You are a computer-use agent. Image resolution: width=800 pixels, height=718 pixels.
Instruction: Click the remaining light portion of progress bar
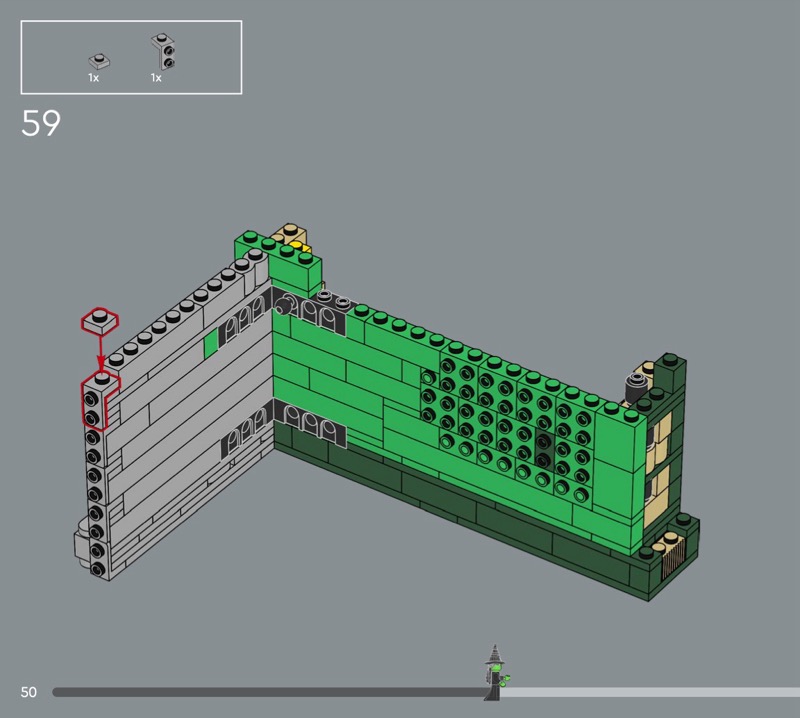click(650, 692)
